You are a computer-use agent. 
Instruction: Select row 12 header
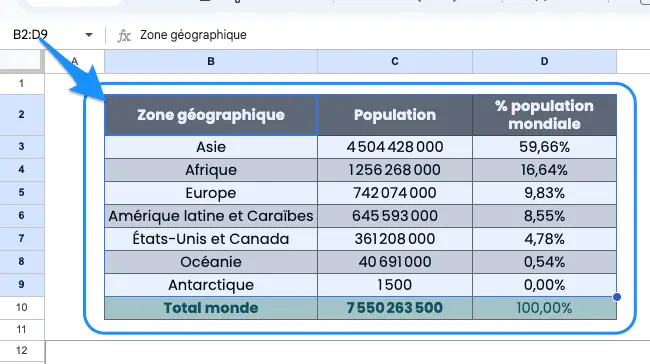pos(22,351)
